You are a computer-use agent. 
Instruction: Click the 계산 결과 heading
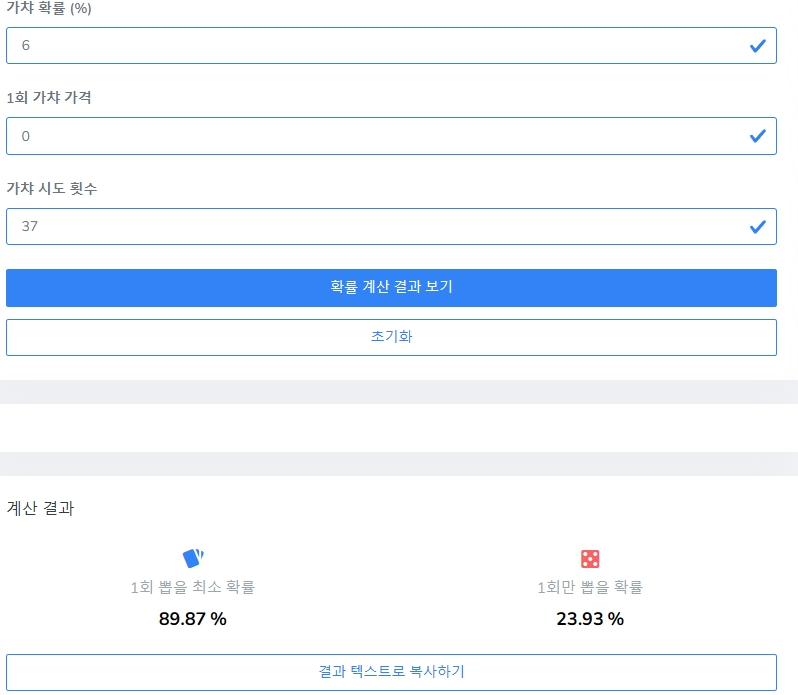[40, 508]
